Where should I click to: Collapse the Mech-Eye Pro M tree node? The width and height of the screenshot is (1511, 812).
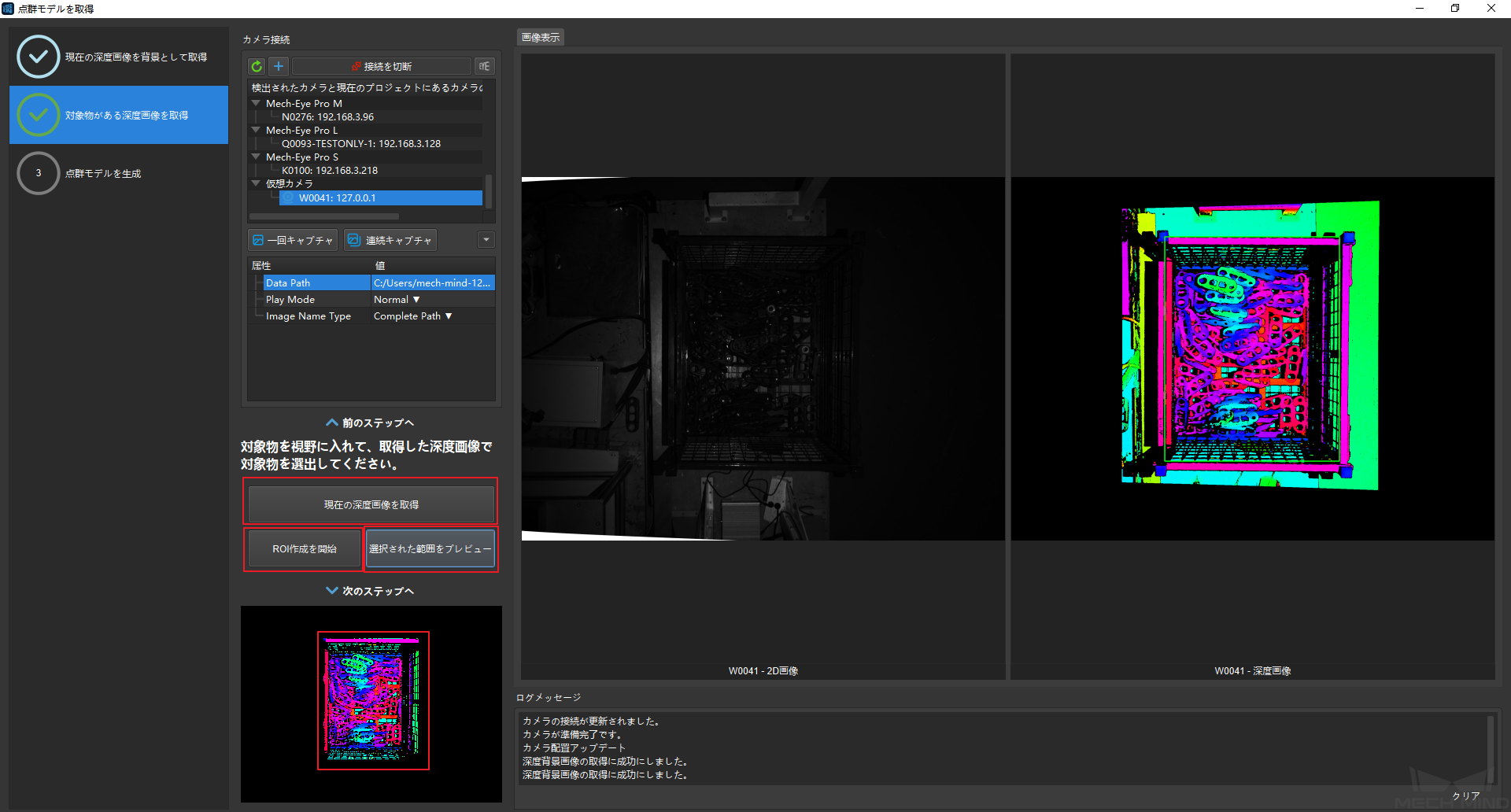click(256, 103)
